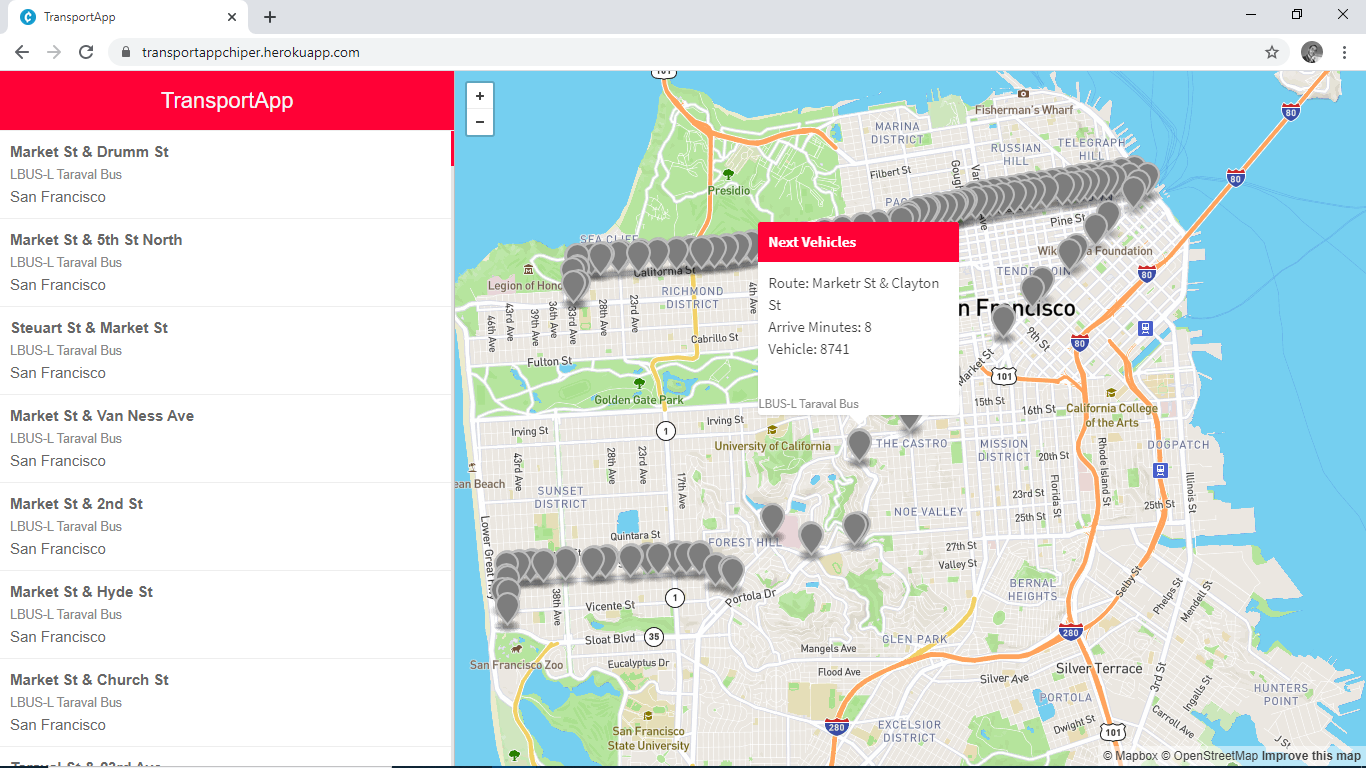The image size is (1366, 768).
Task: Select Steuart St & Market St stop
Action: coord(227,350)
